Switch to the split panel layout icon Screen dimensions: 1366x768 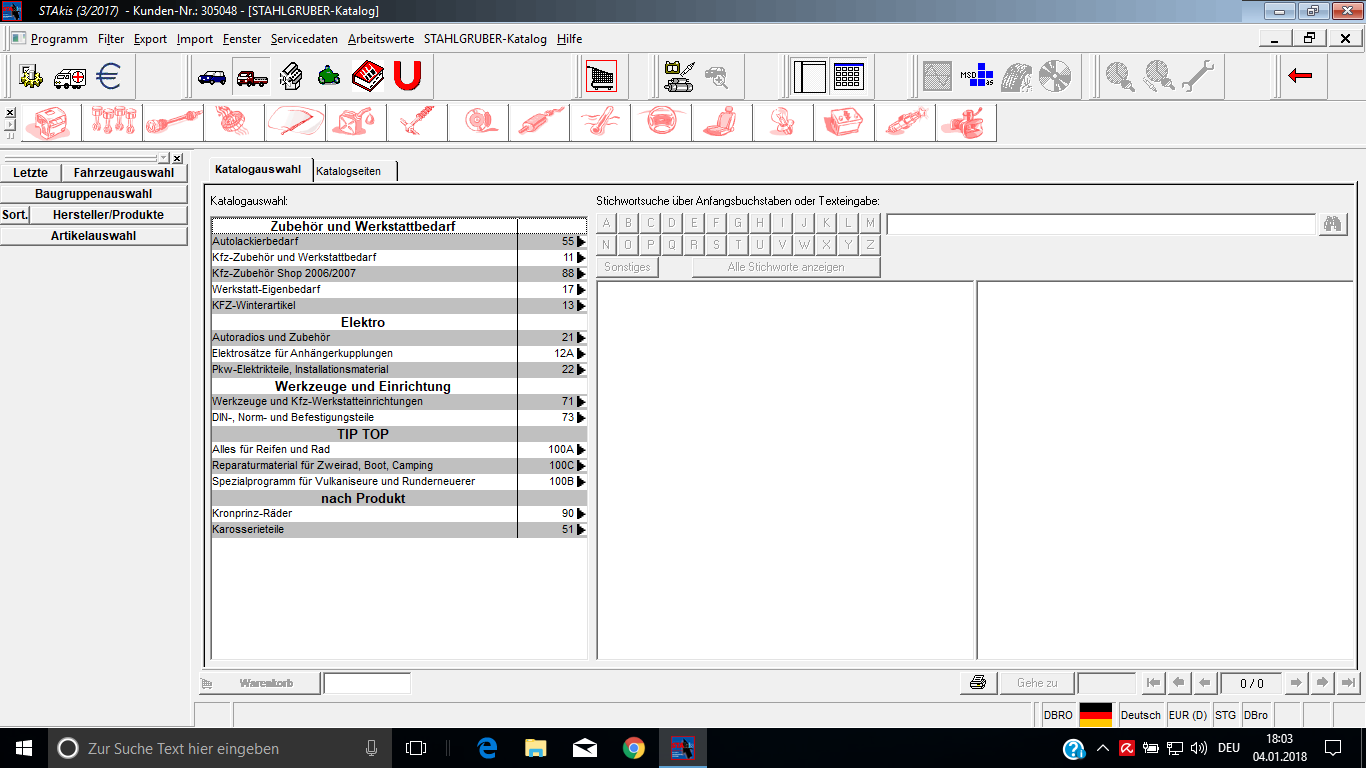pyautogui.click(x=809, y=76)
